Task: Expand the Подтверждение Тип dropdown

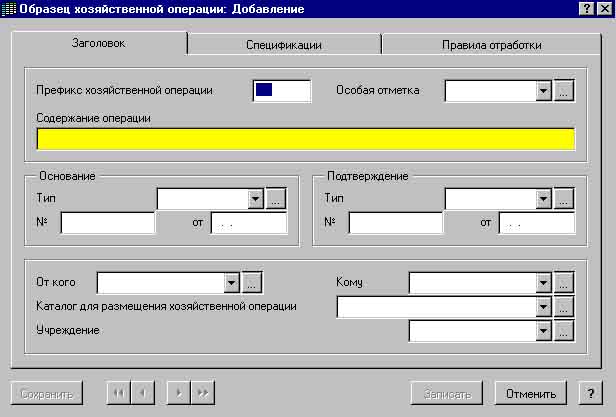Action: 544,198
